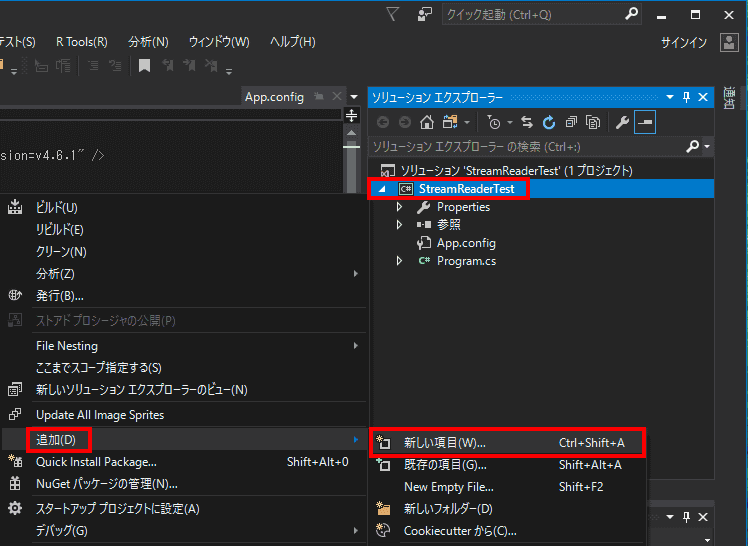
Task: Open Solution Explorer search options dropdown
Action: coord(707,146)
